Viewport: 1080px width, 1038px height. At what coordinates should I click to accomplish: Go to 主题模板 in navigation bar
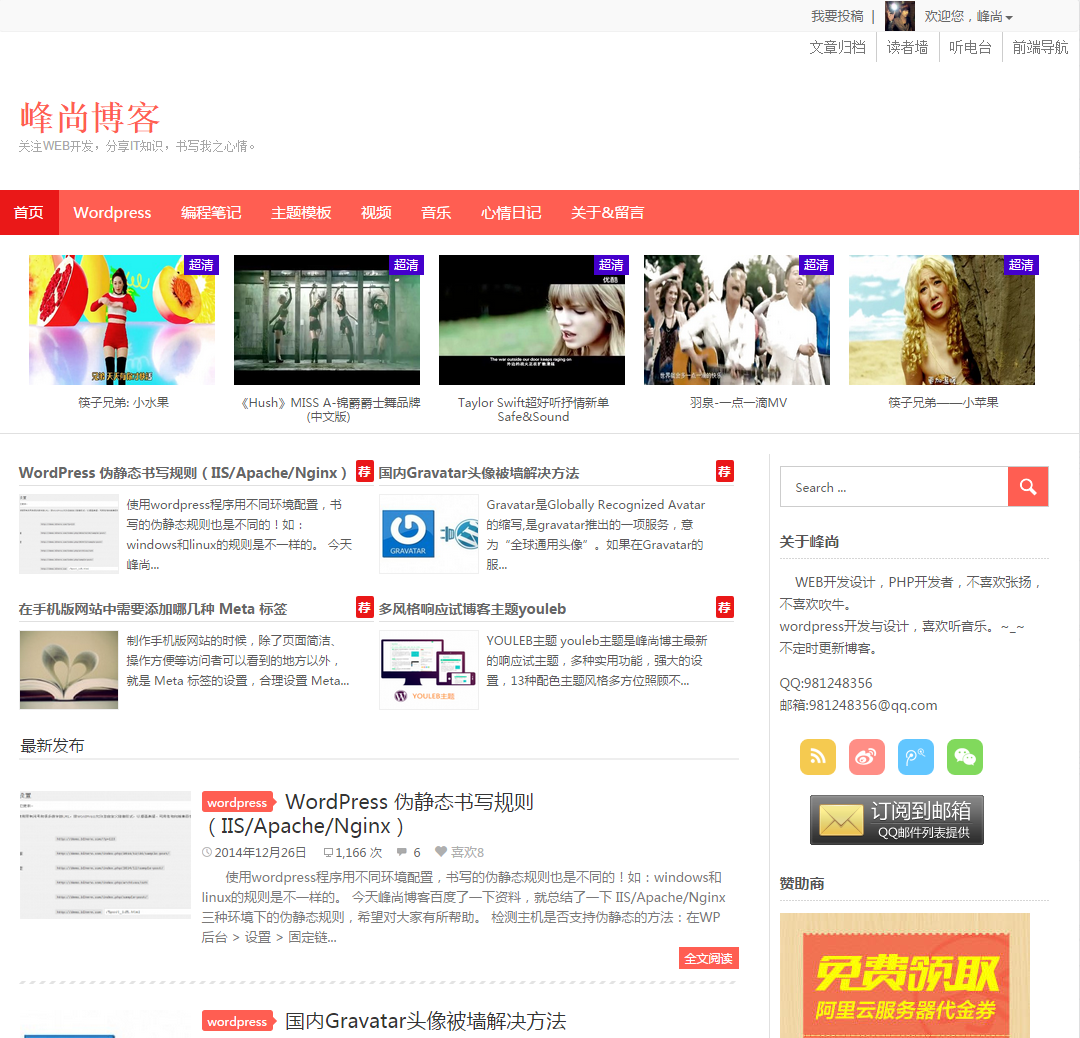pyautogui.click(x=301, y=213)
